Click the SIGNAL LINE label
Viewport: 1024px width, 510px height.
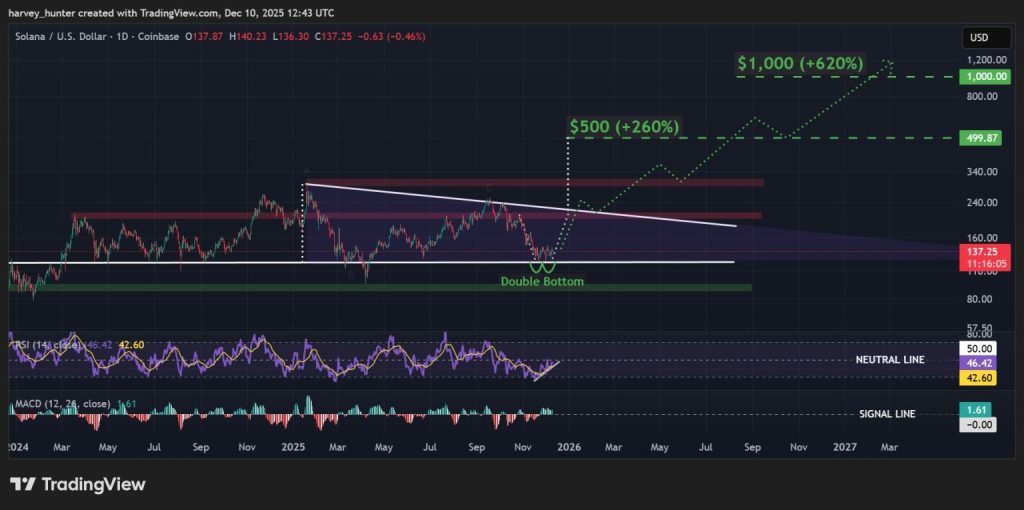(x=887, y=414)
